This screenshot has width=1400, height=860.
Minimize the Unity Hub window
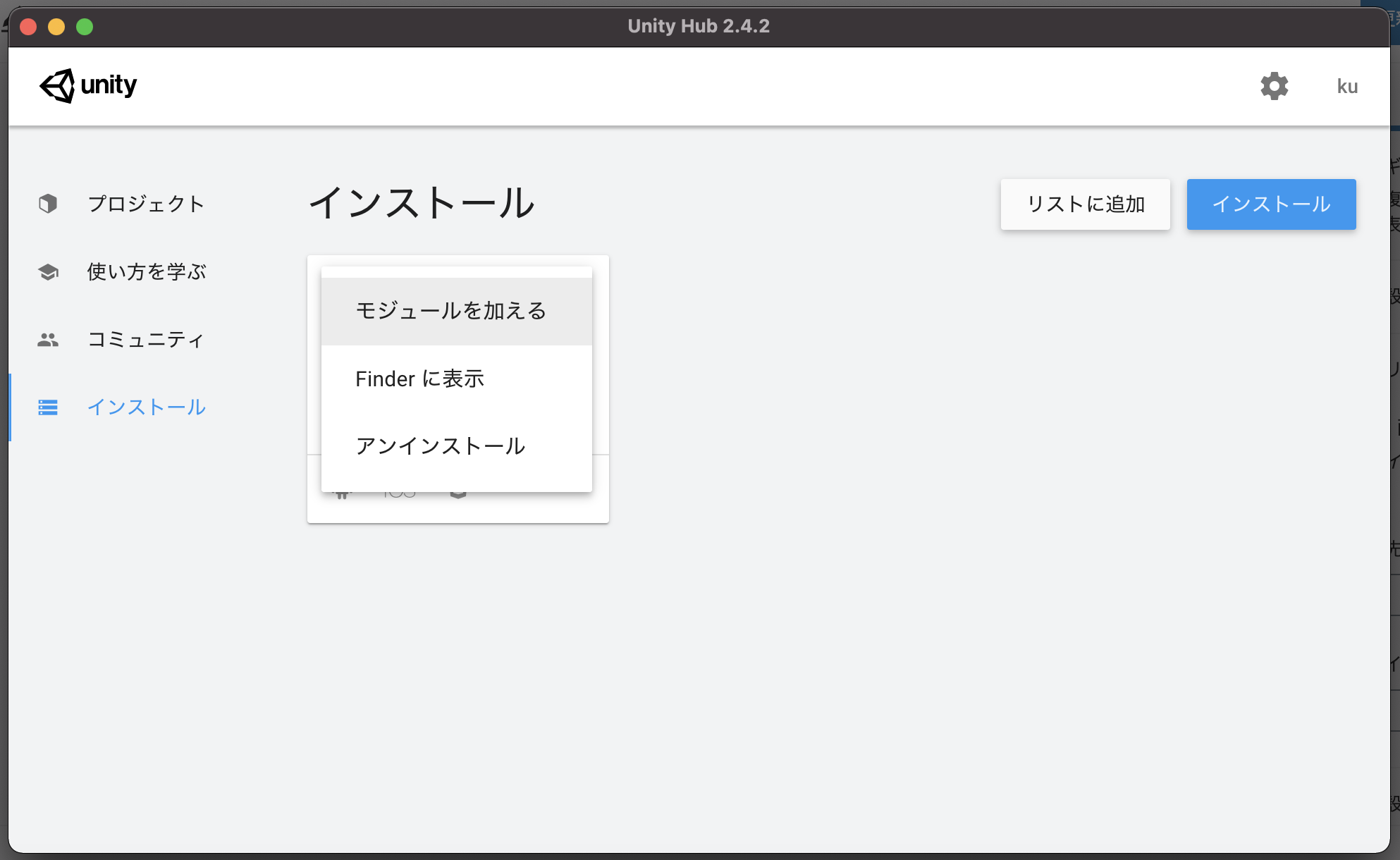coord(56,27)
